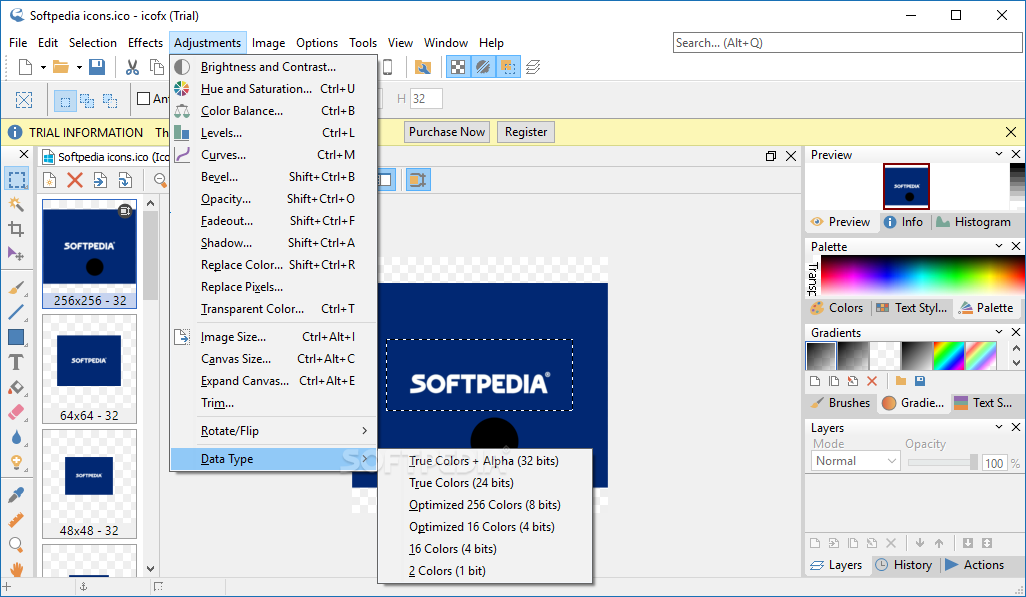This screenshot has height=597, width=1026.
Task: Select the paint brush tool
Action: pos(16,287)
